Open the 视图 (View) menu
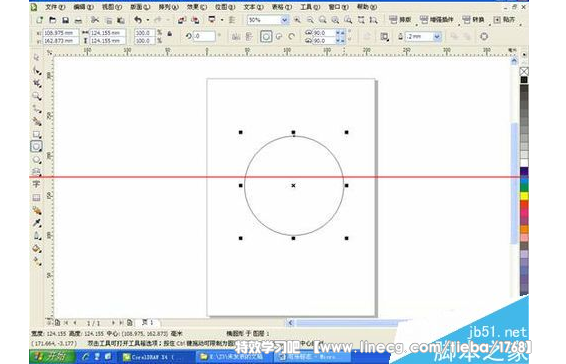This screenshot has width=566, height=364. click(x=112, y=7)
